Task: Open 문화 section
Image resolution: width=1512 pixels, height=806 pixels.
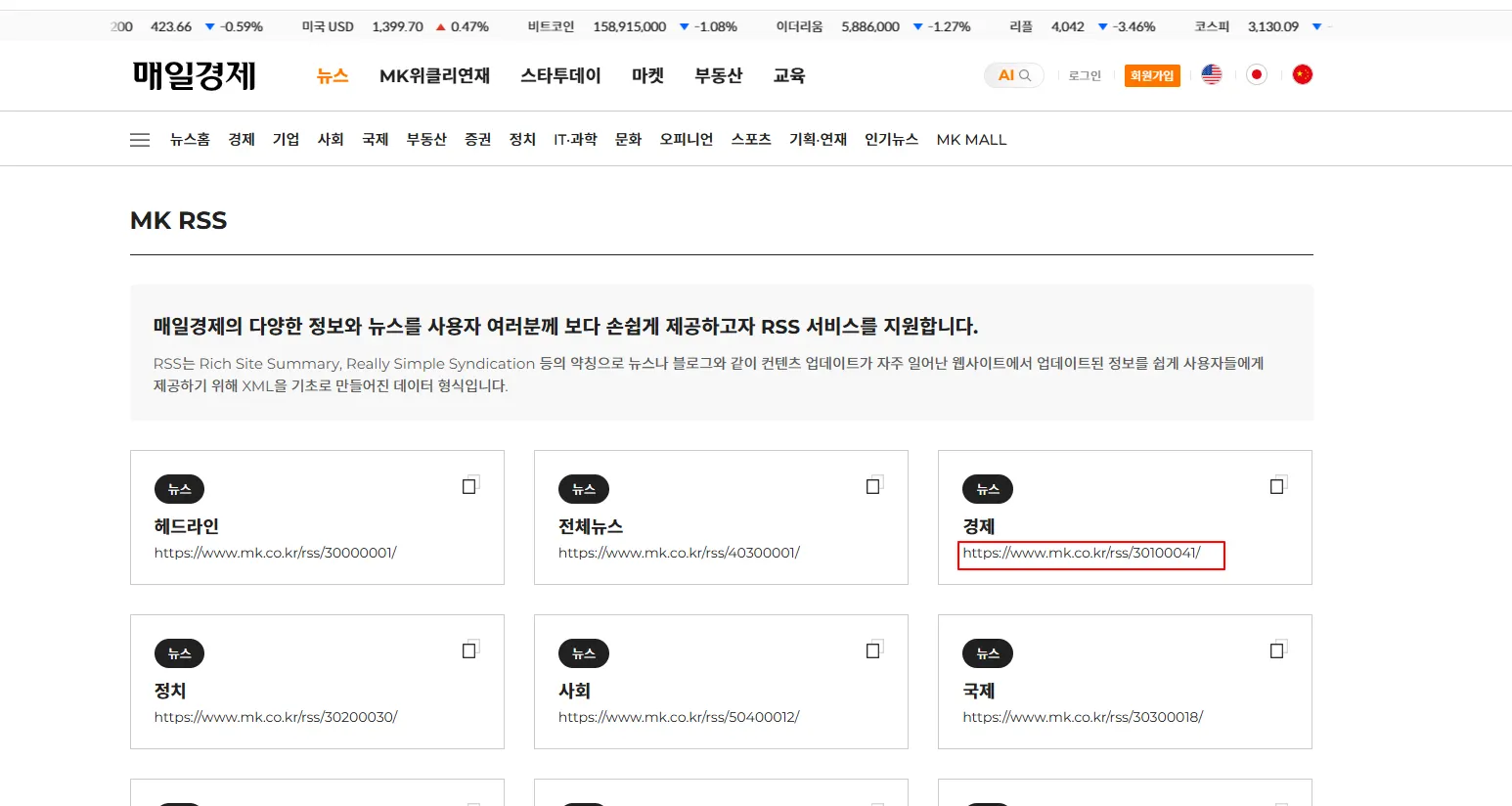Action: click(628, 140)
